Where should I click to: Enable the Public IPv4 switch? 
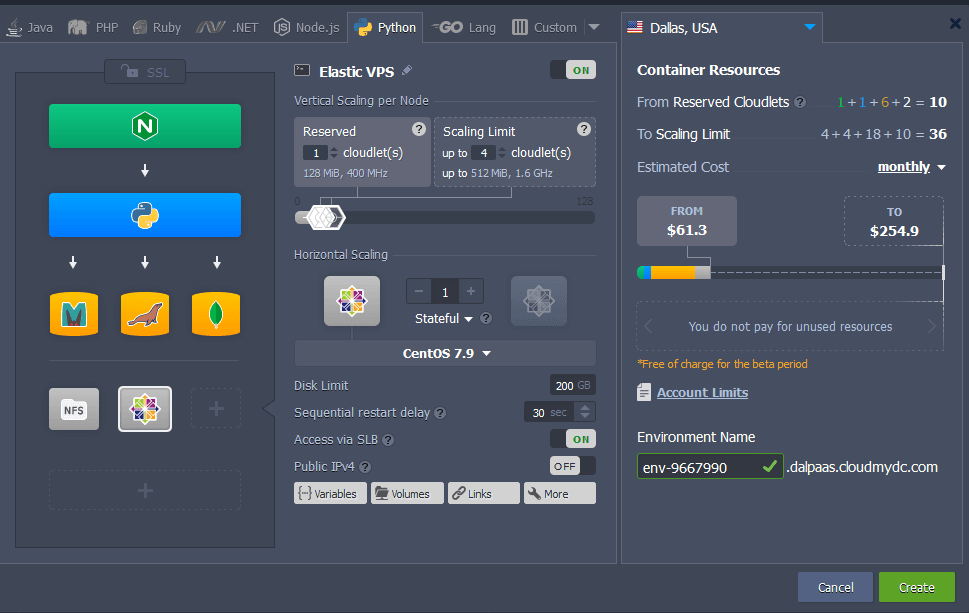point(572,466)
